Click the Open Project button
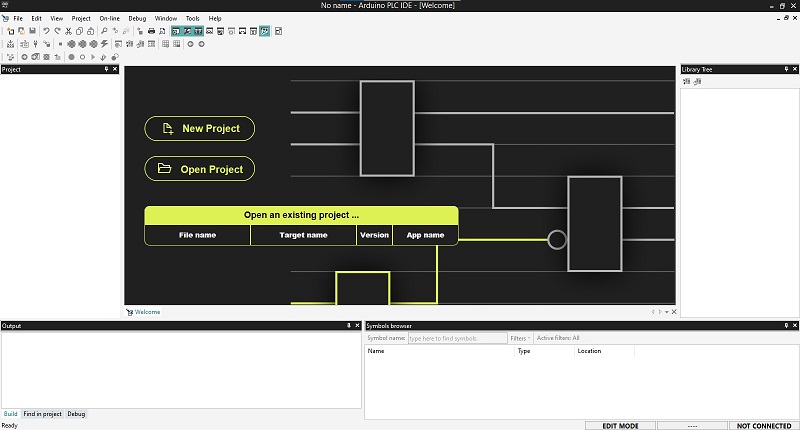800x430 pixels. 199,169
